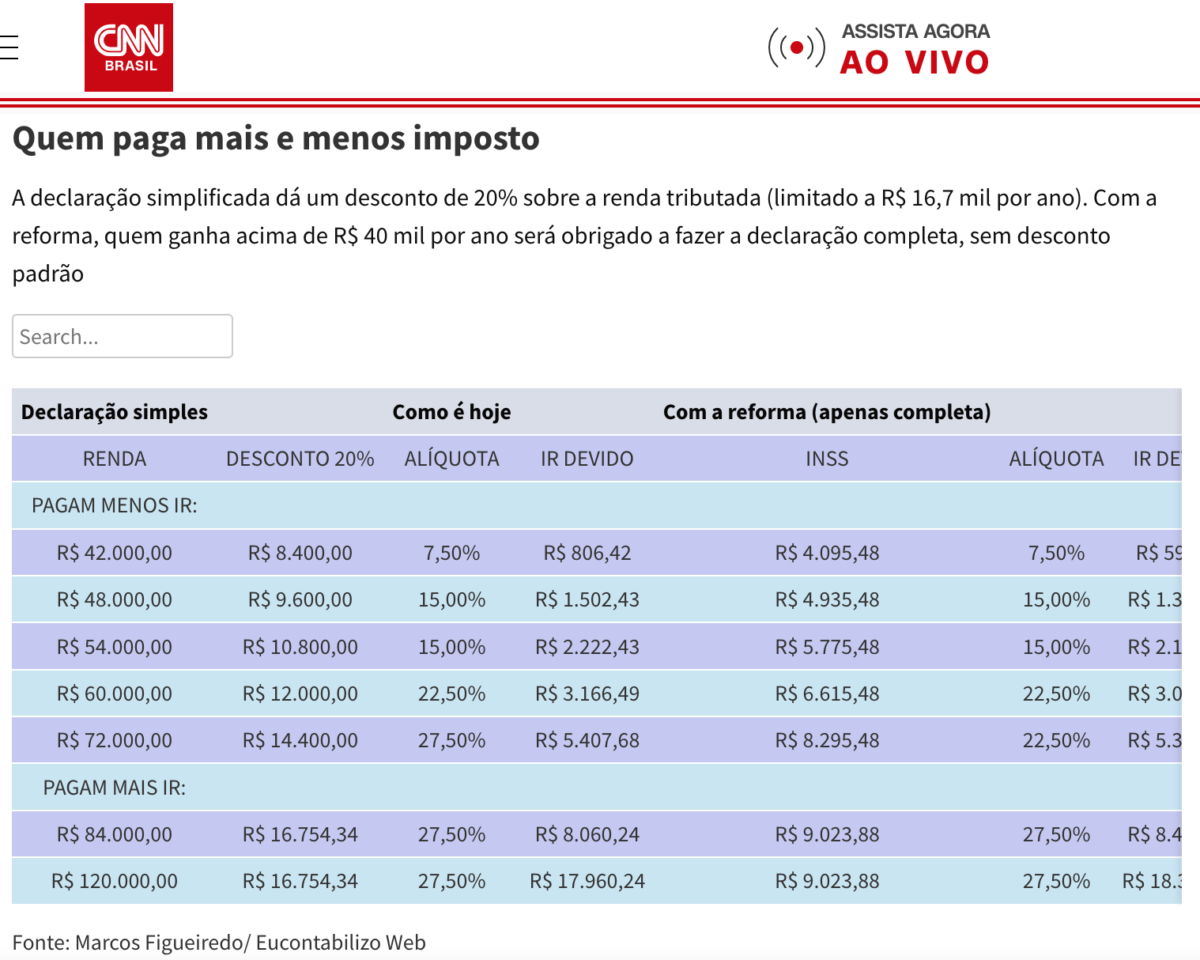Select the INSS cell R$ 8.295,48
Screen dimensions: 1200x960
coord(827,741)
